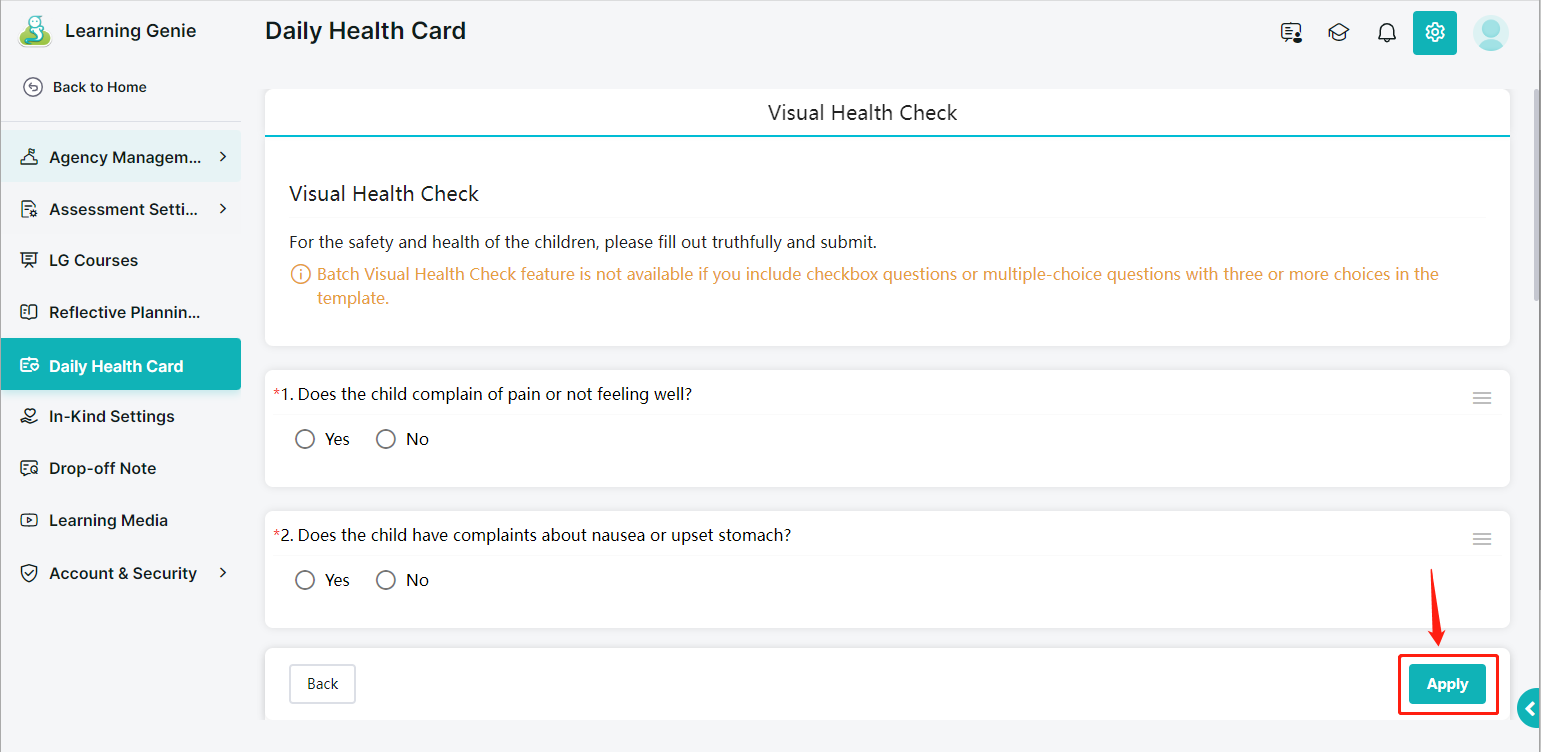Expand Agency Management submenu

click(x=222, y=157)
